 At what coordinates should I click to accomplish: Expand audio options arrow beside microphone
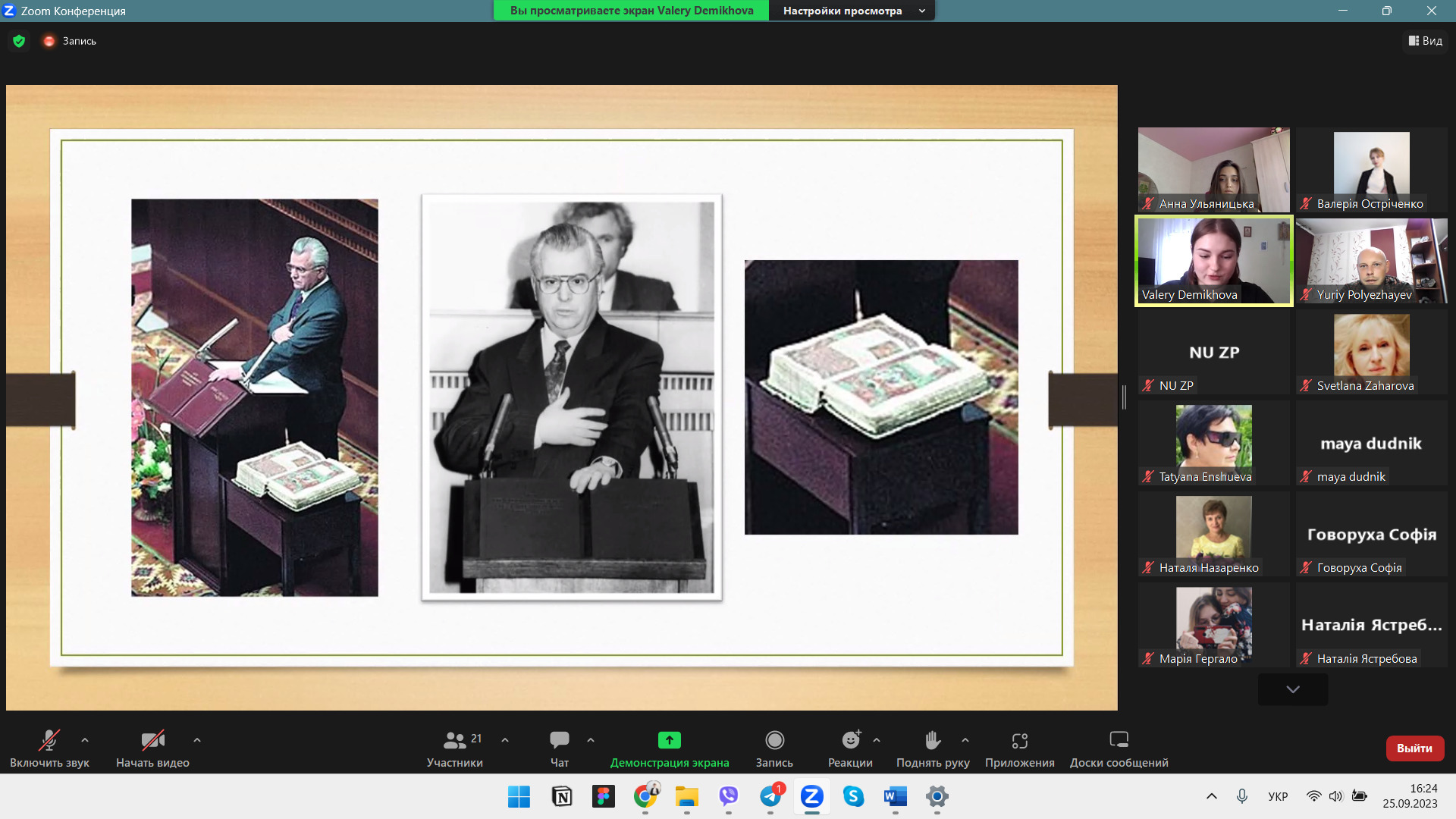85,740
